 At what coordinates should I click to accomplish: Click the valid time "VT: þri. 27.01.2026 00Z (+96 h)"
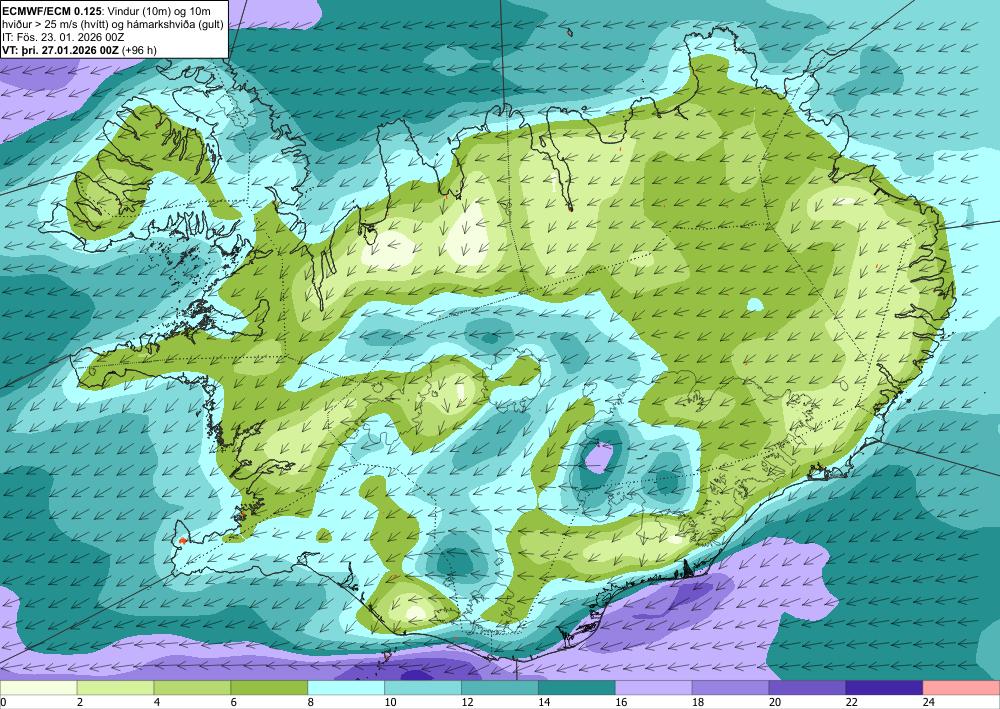(79, 49)
